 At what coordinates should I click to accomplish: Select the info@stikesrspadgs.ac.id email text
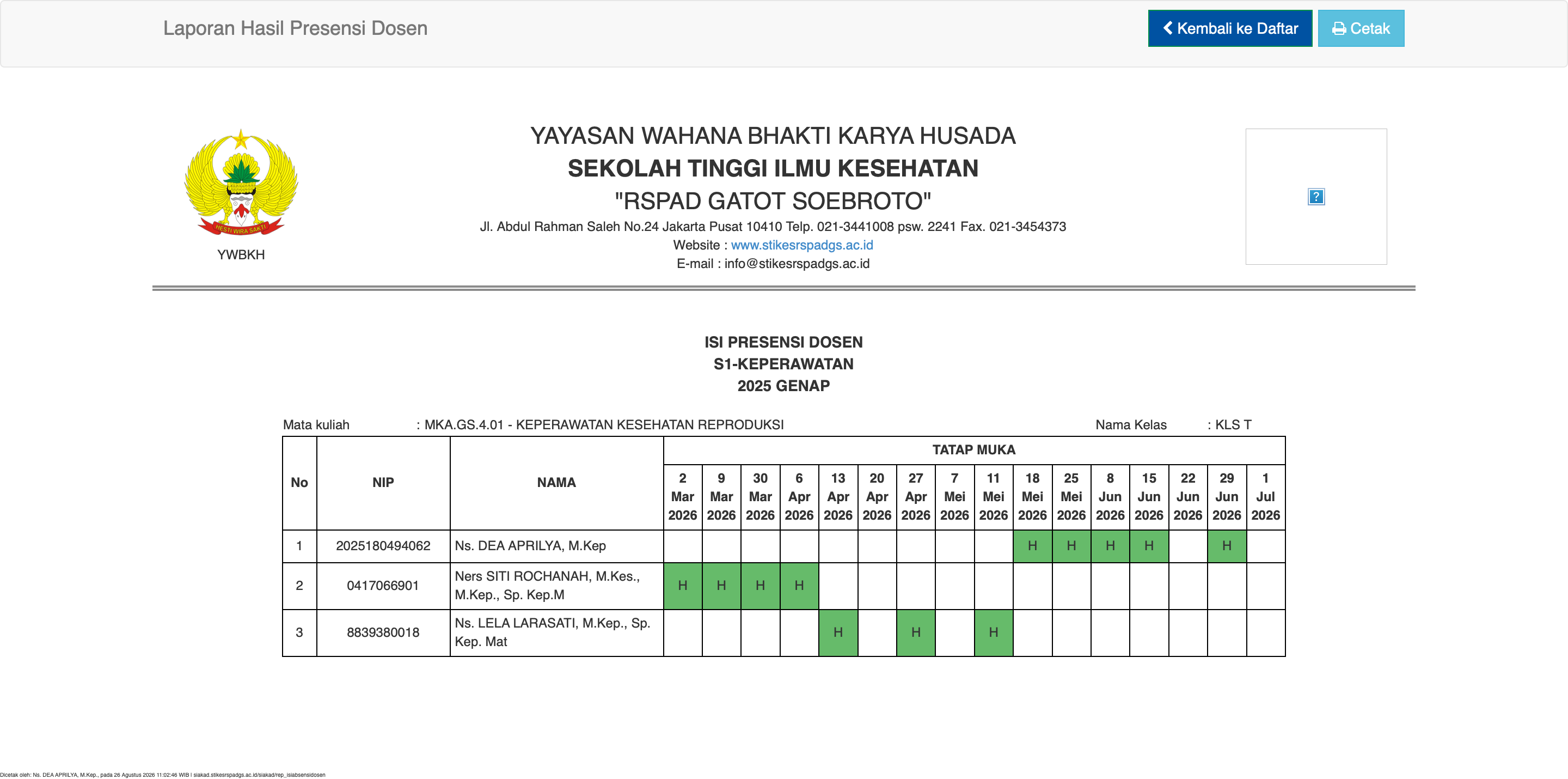click(x=797, y=264)
